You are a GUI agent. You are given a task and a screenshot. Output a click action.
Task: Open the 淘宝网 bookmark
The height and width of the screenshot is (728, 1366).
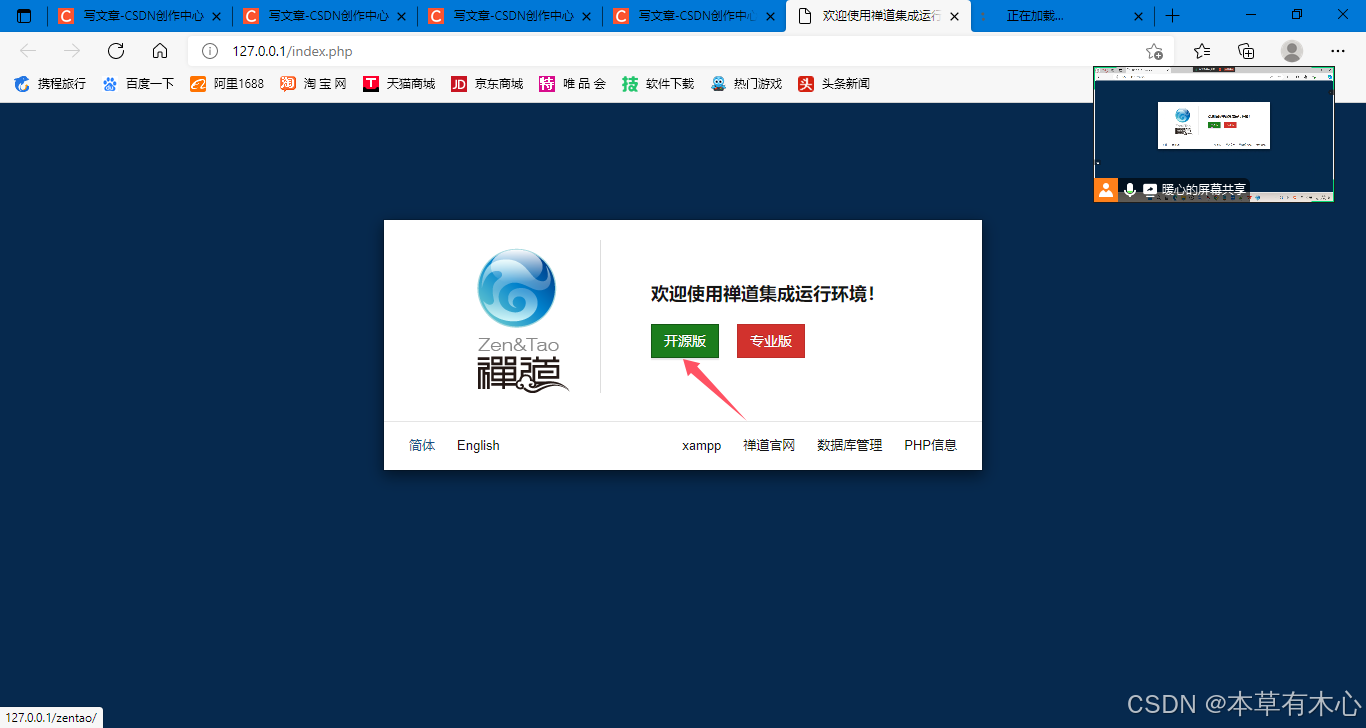click(313, 84)
